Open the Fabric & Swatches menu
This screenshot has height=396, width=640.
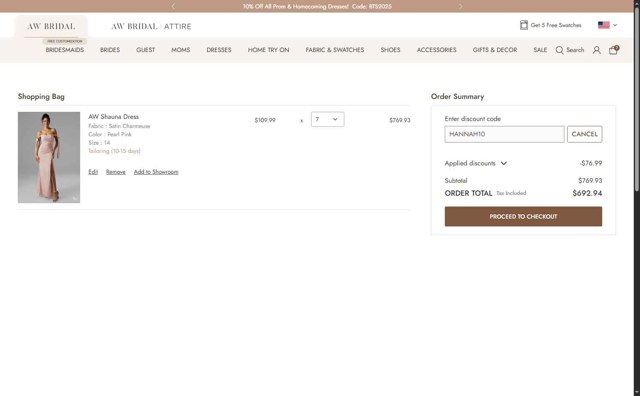pyautogui.click(x=335, y=50)
